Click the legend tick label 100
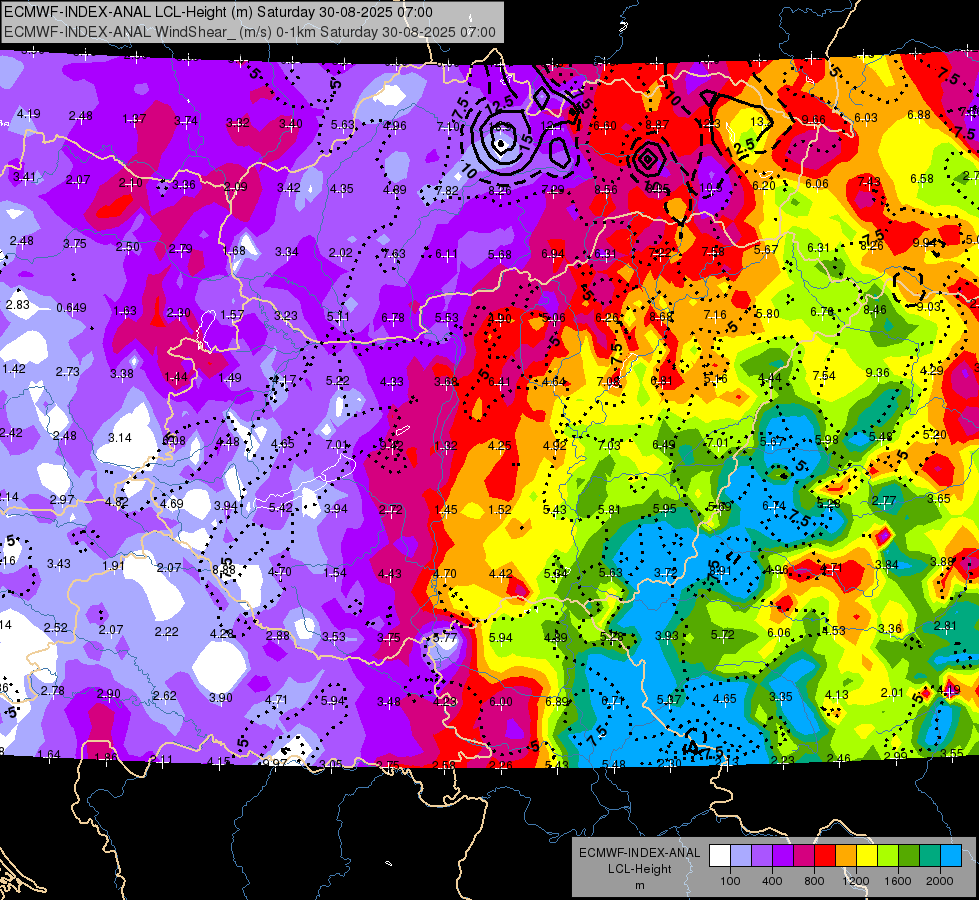The height and width of the screenshot is (900, 979). click(730, 881)
